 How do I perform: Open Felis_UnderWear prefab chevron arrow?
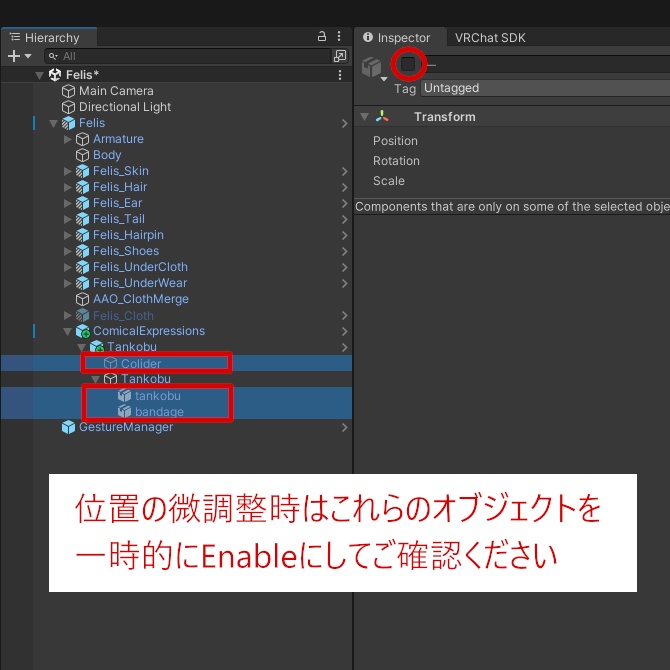pos(344,283)
